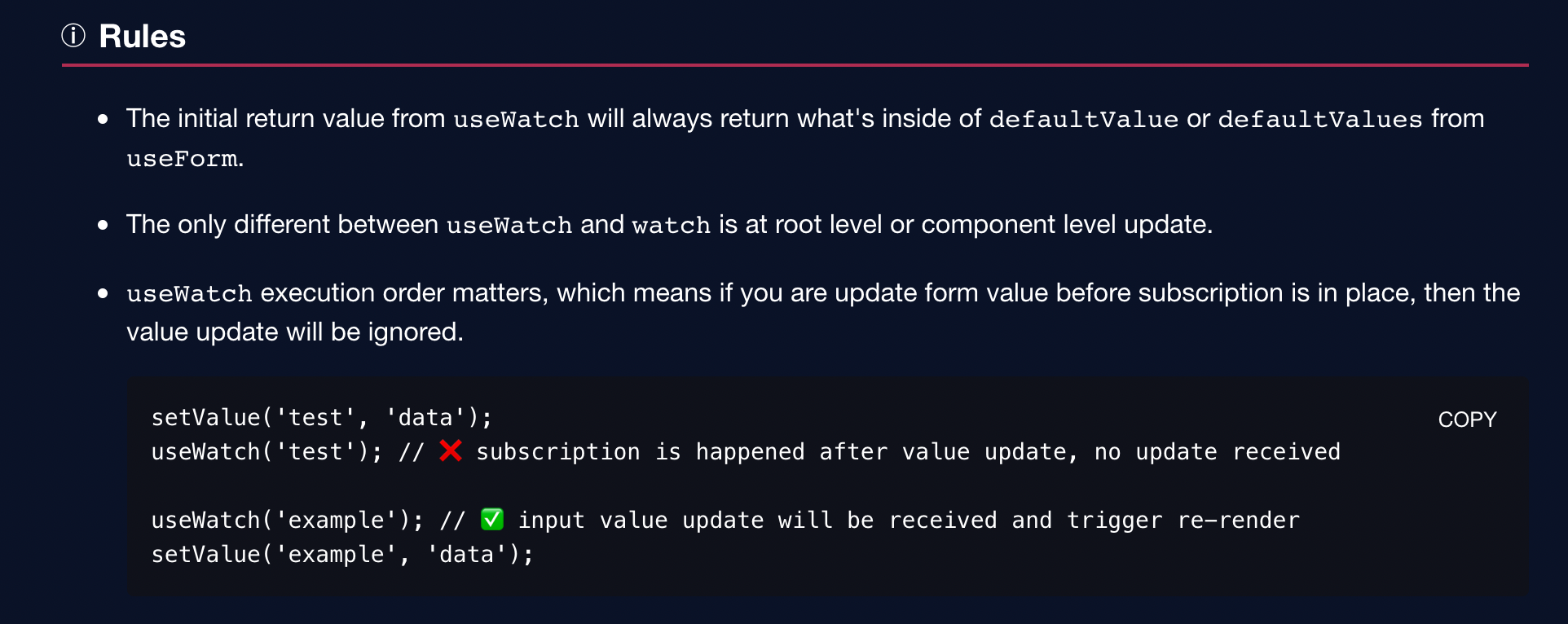This screenshot has width=1568, height=624.
Task: Select the inline useWatch code in the first bullet
Action: (x=515, y=120)
